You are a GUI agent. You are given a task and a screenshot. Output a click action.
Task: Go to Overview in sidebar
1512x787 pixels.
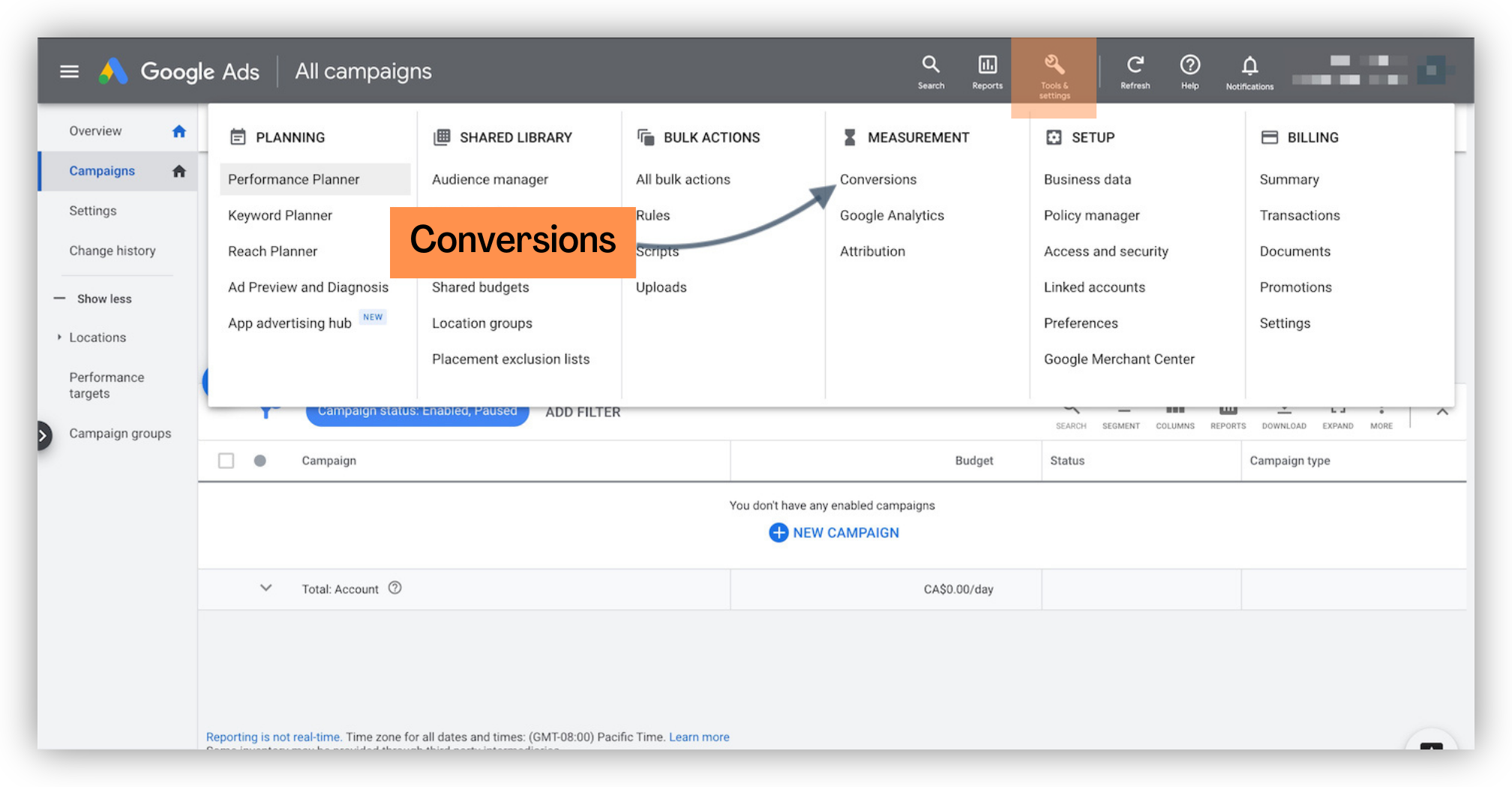click(x=95, y=131)
